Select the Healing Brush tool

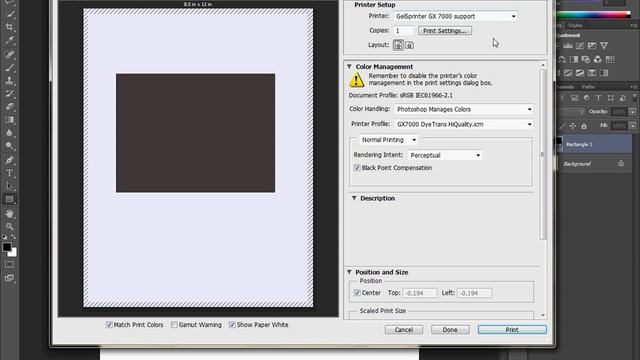pyautogui.click(x=9, y=54)
